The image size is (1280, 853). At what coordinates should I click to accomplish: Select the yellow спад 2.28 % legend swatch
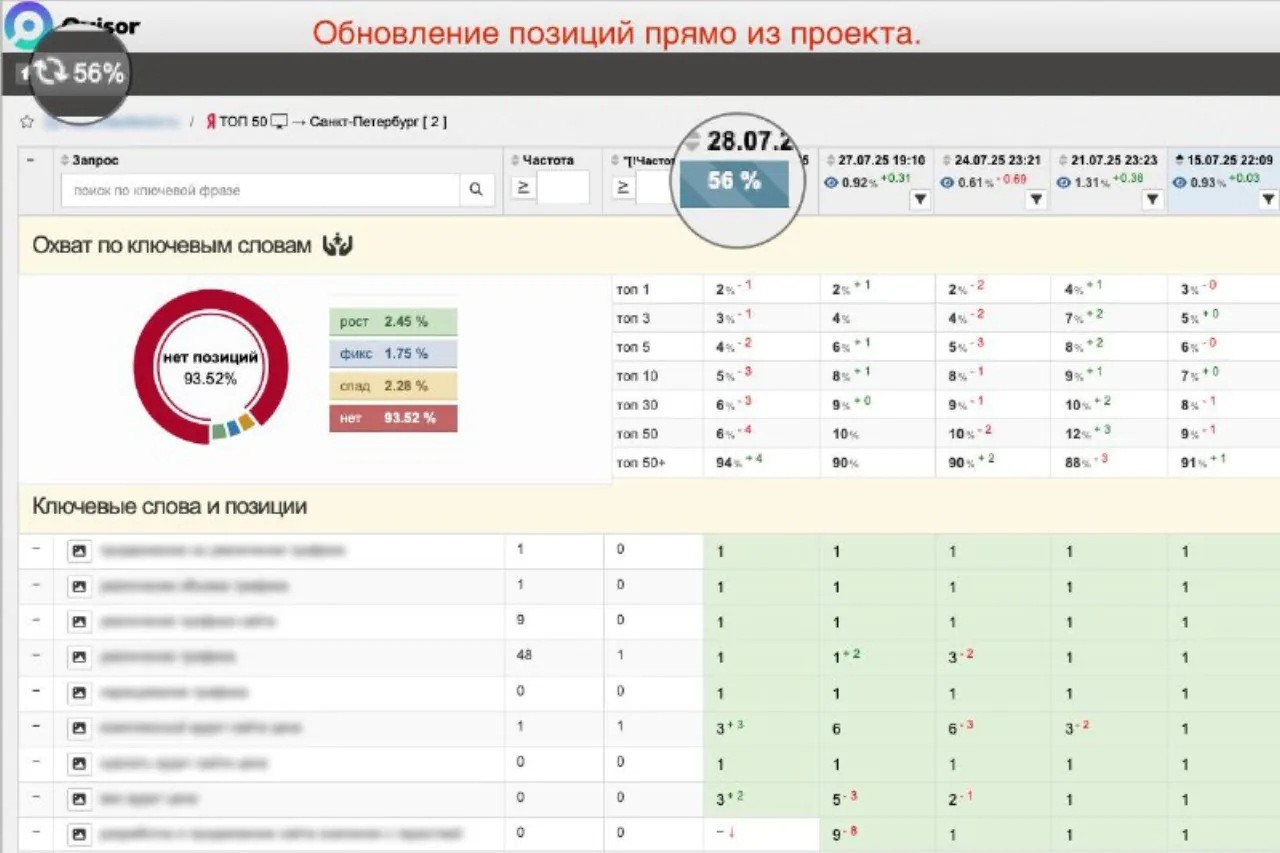click(x=393, y=386)
